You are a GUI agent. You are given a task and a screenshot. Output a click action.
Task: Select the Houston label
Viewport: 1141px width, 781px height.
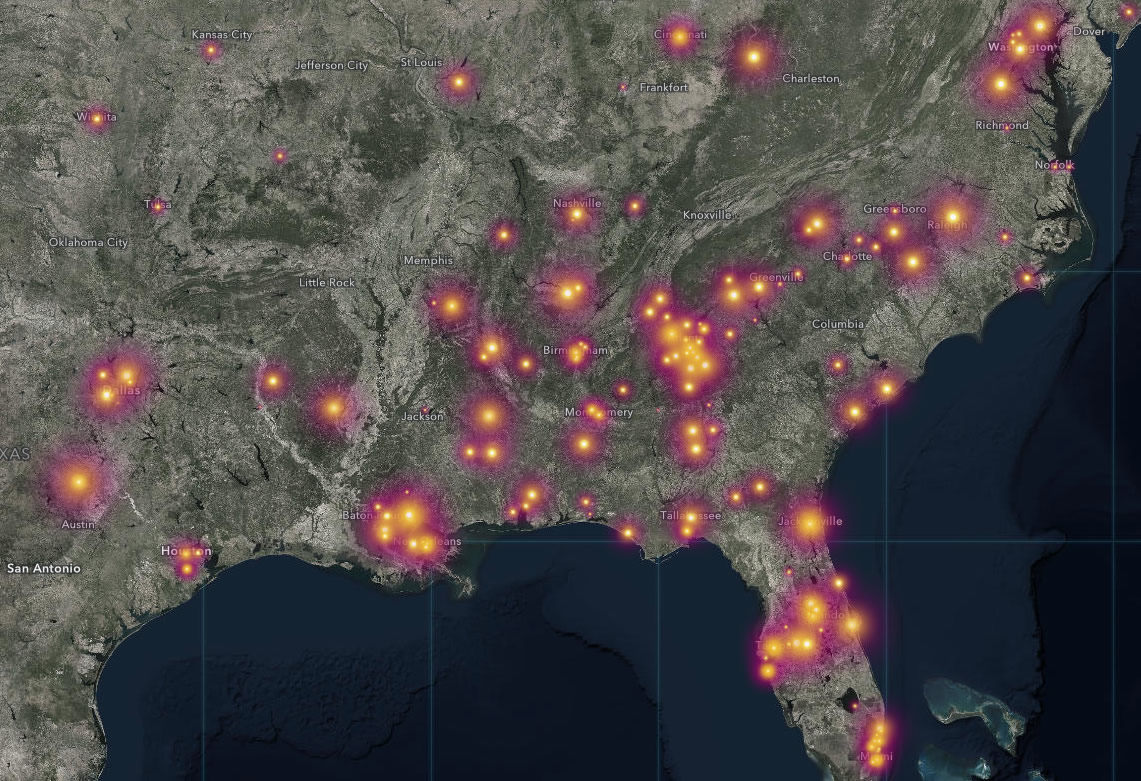pyautogui.click(x=186, y=552)
